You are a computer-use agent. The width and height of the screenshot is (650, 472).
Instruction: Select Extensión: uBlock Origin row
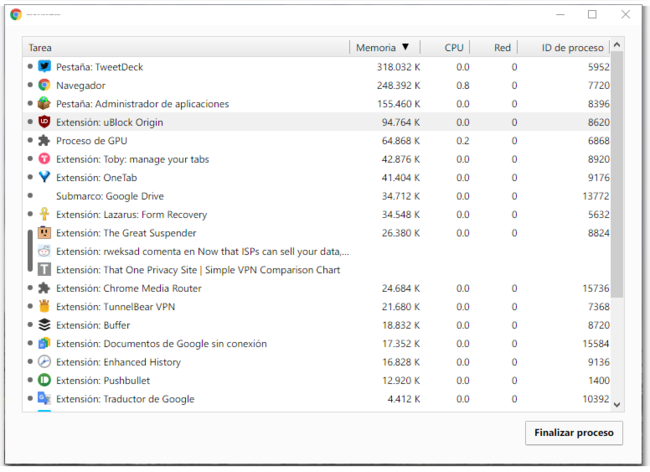[317, 122]
